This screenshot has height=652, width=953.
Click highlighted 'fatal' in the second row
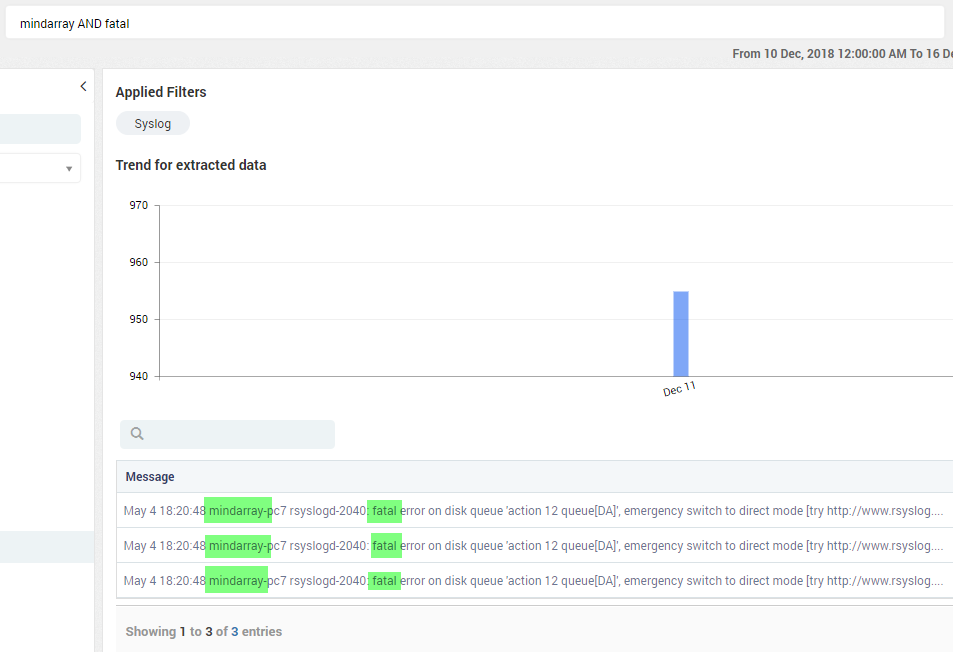[385, 546]
